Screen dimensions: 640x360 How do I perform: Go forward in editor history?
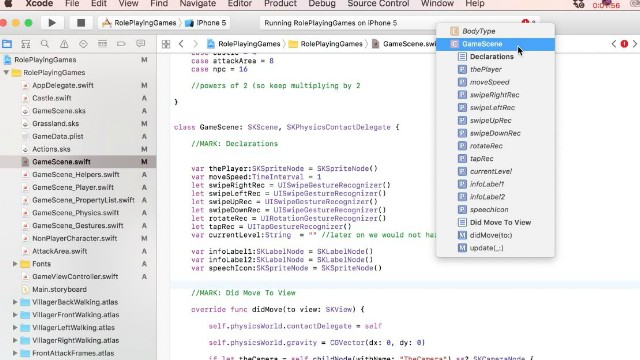(196, 44)
